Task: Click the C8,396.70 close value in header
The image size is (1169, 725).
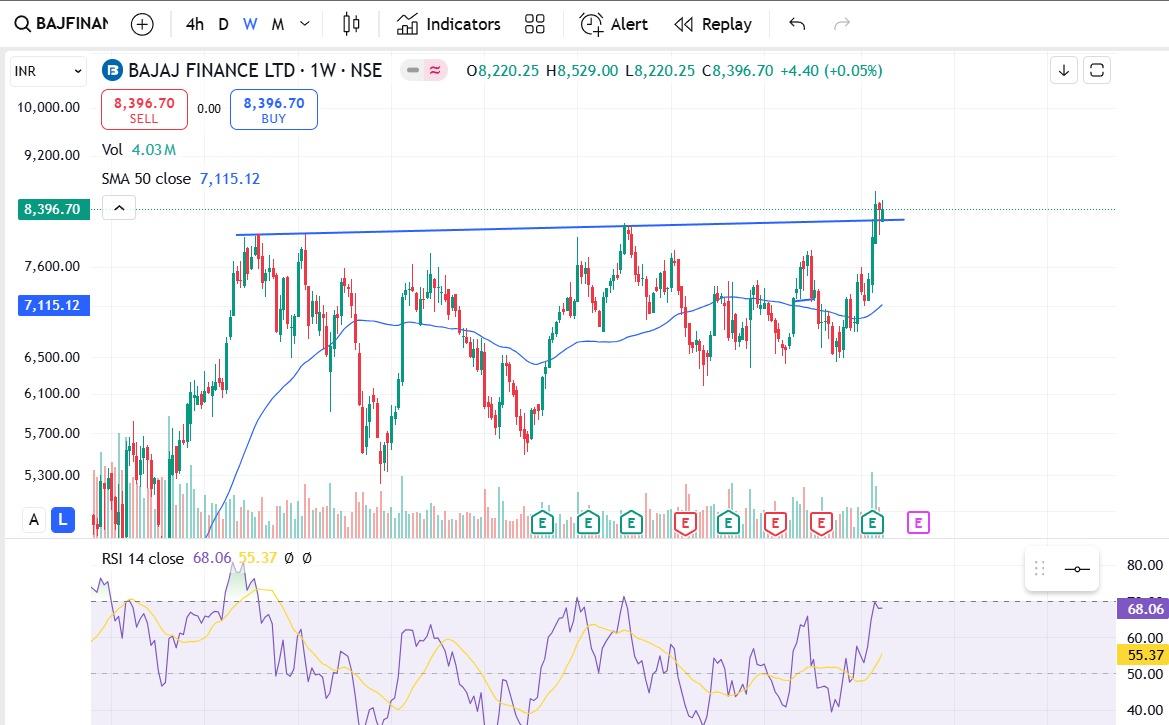Action: pos(737,71)
